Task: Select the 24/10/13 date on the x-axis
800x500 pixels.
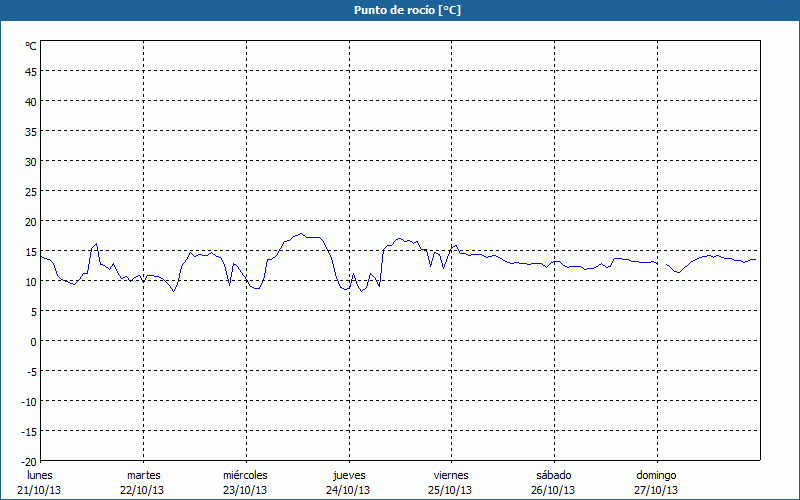Action: 349,490
